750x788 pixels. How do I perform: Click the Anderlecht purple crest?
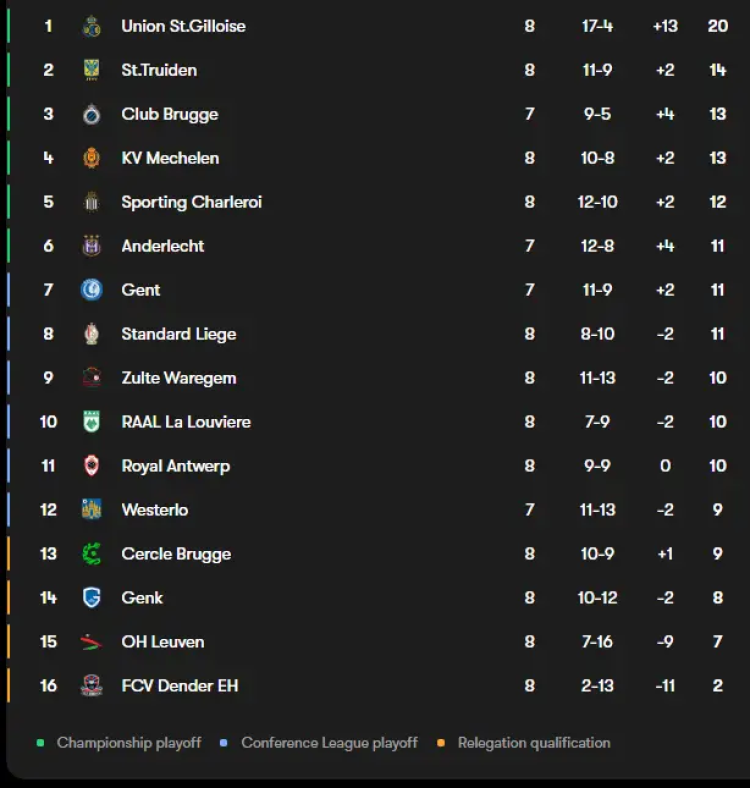point(91,246)
